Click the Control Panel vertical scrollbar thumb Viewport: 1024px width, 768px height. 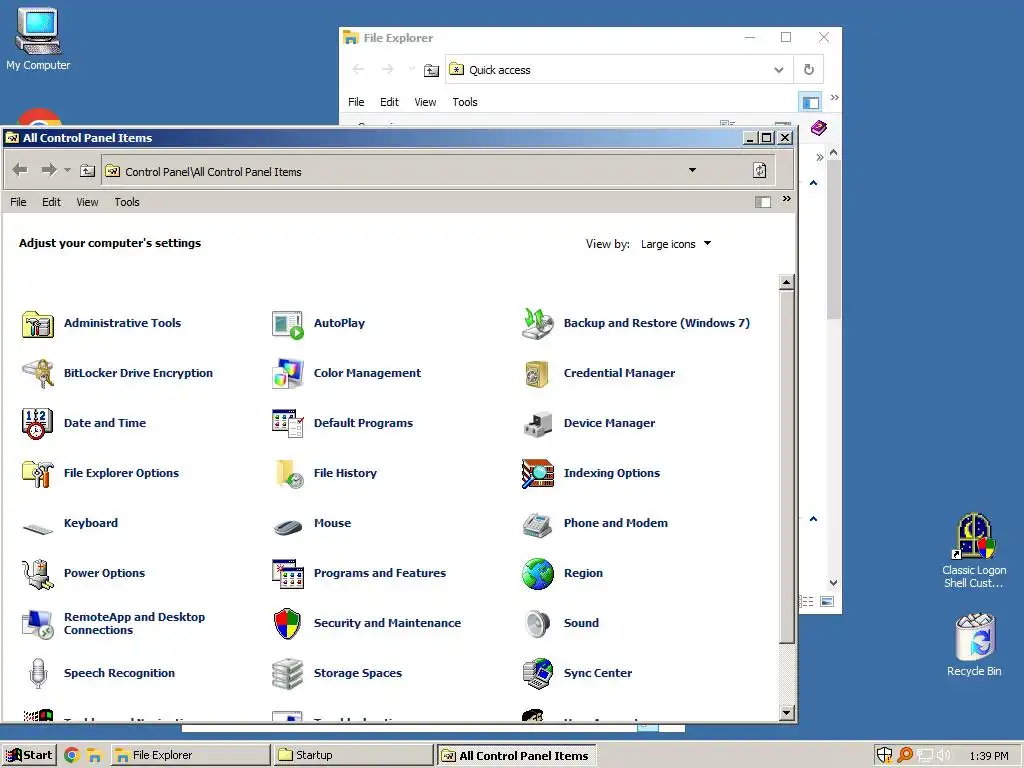tap(787, 467)
